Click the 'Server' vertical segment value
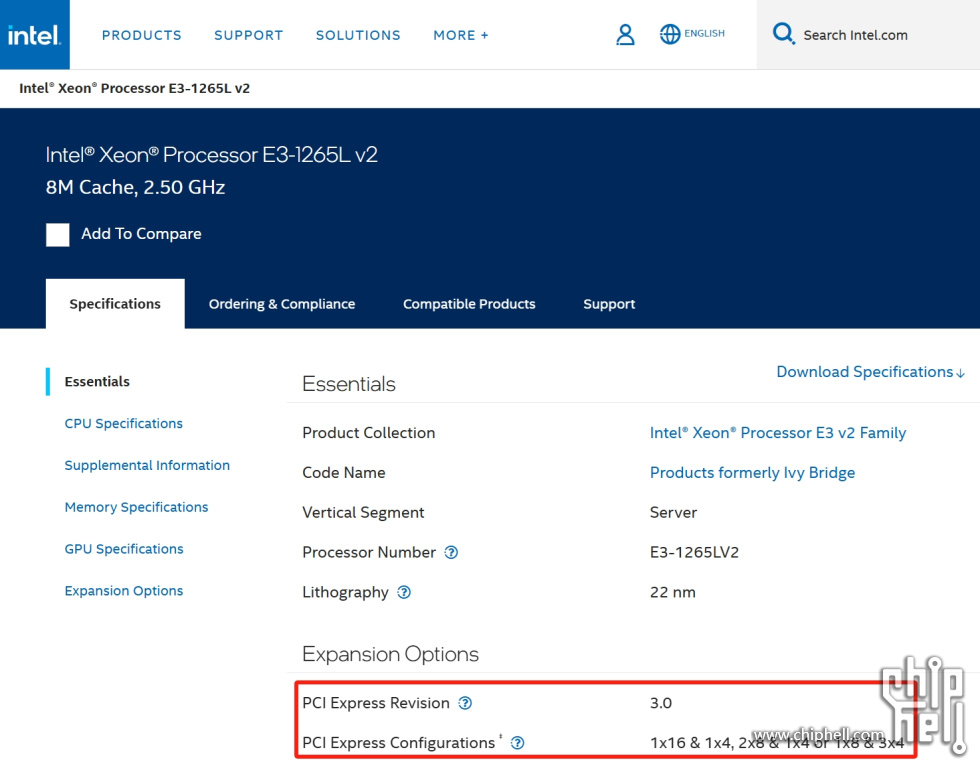 click(x=673, y=513)
